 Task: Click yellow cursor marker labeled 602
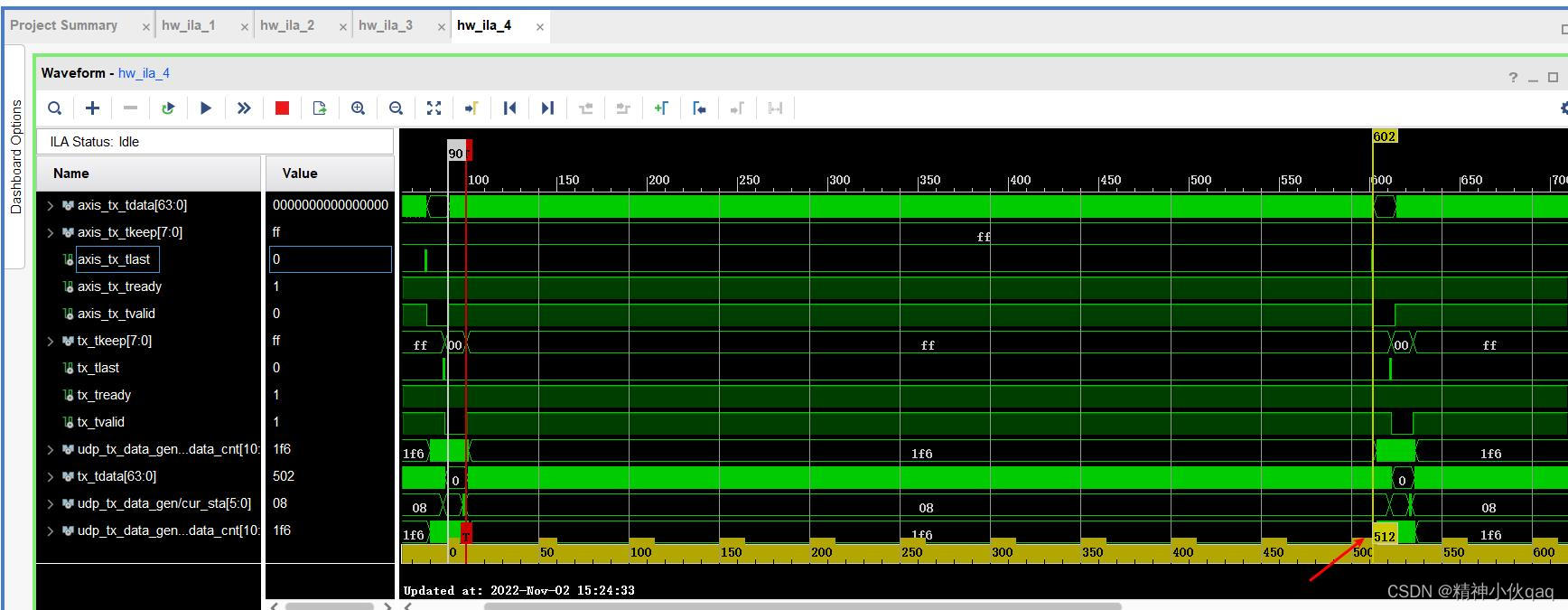pos(1385,136)
